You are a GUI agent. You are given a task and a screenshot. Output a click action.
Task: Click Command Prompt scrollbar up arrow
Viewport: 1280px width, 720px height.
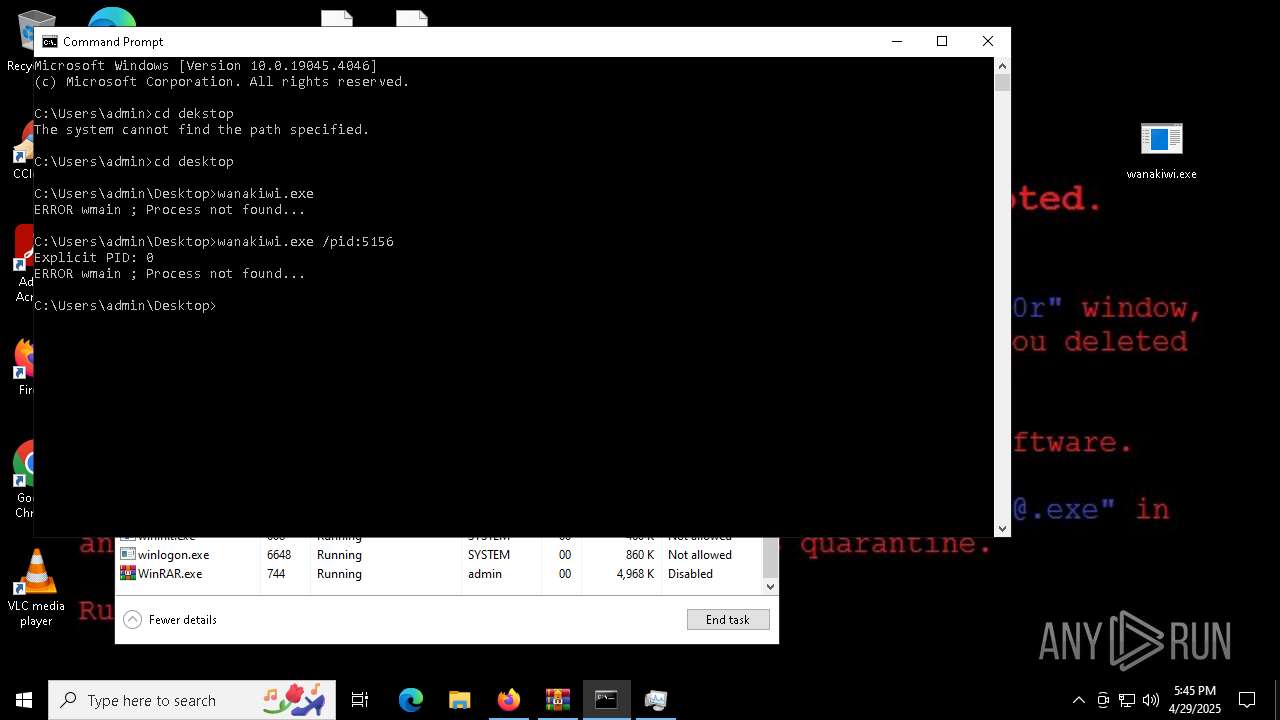1002,66
